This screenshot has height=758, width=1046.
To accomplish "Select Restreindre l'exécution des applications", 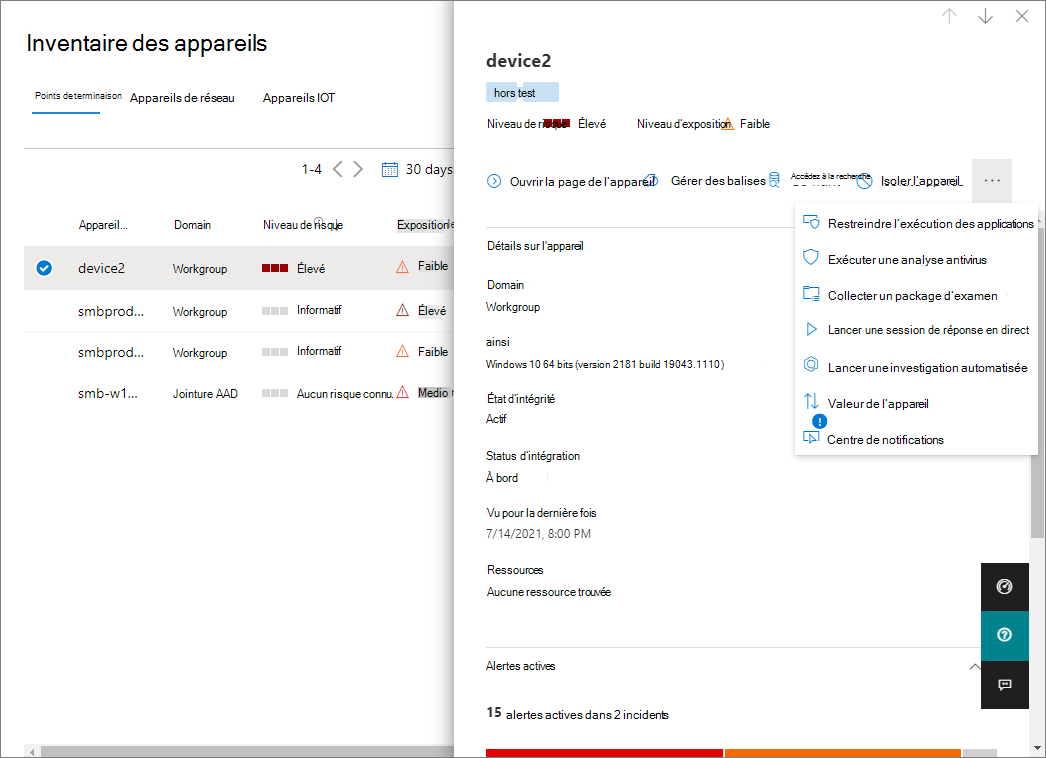I will (x=917, y=224).
